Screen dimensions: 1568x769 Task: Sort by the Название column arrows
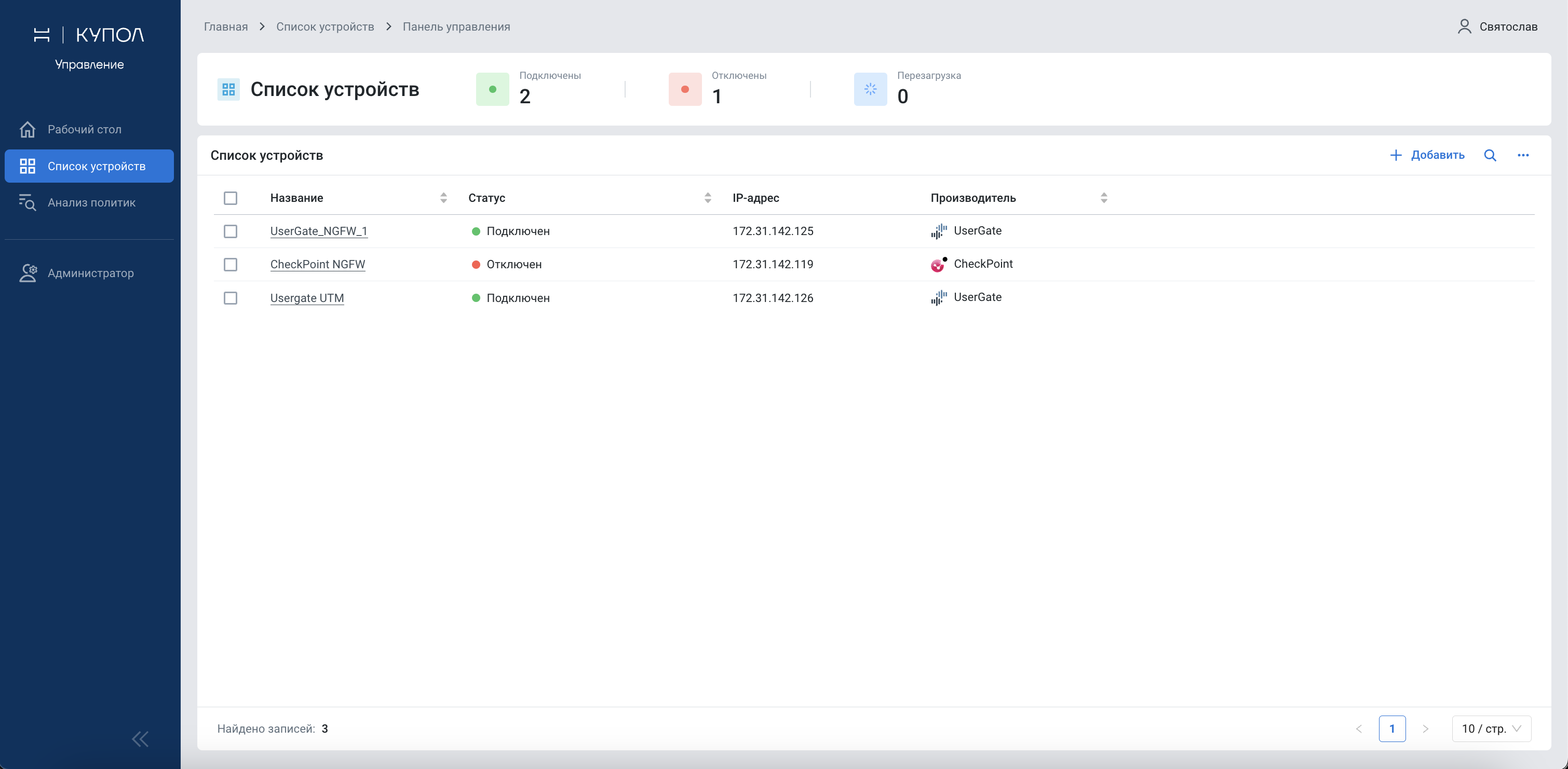click(443, 198)
